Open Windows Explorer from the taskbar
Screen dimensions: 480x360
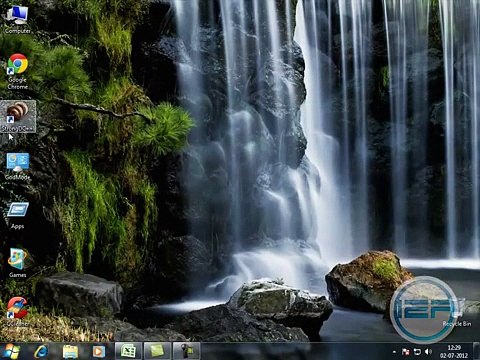70,351
